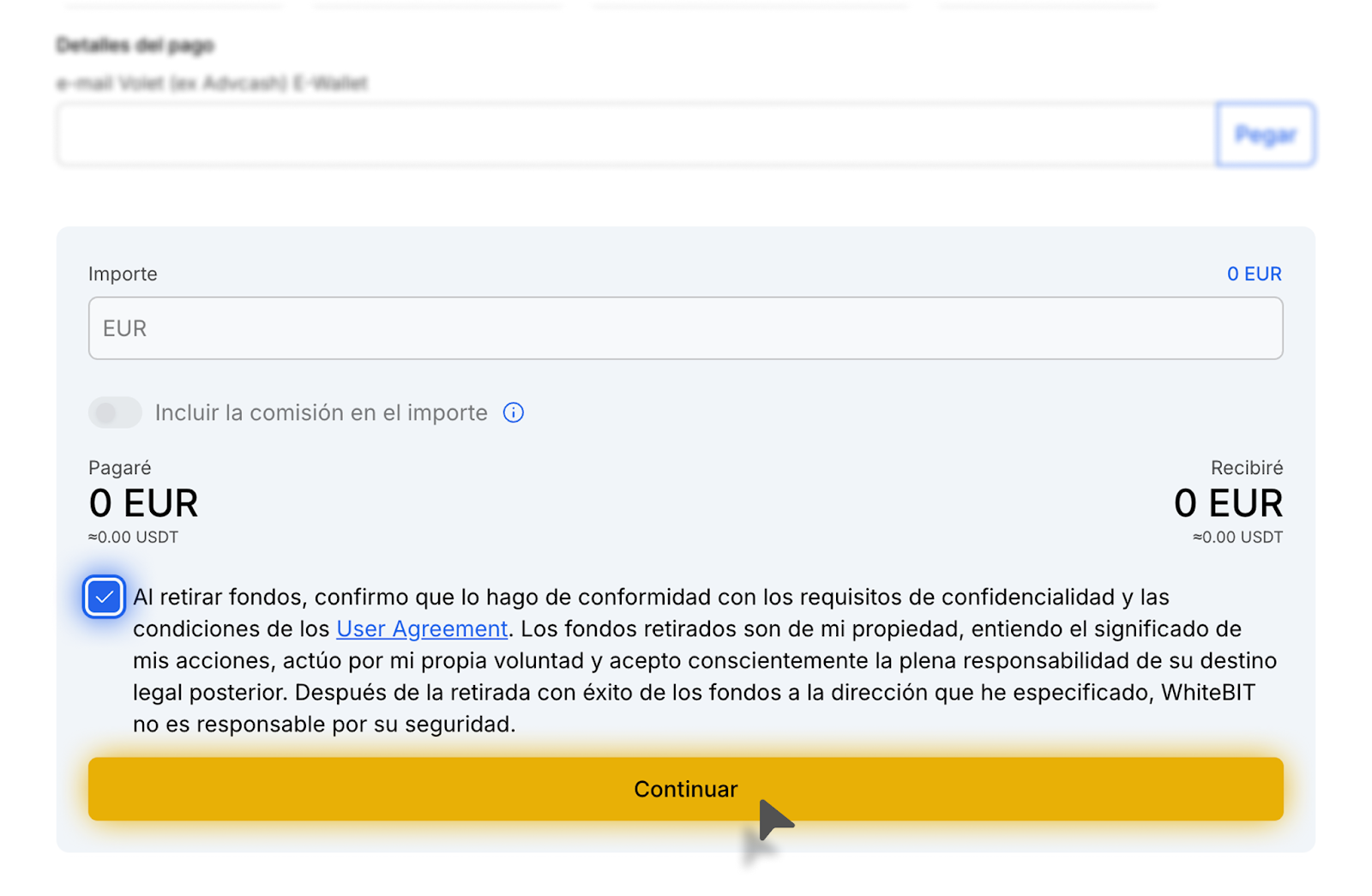Click the ≈0.00 USDT value under Recibiré
The height and width of the screenshot is (896, 1372).
(x=1237, y=538)
